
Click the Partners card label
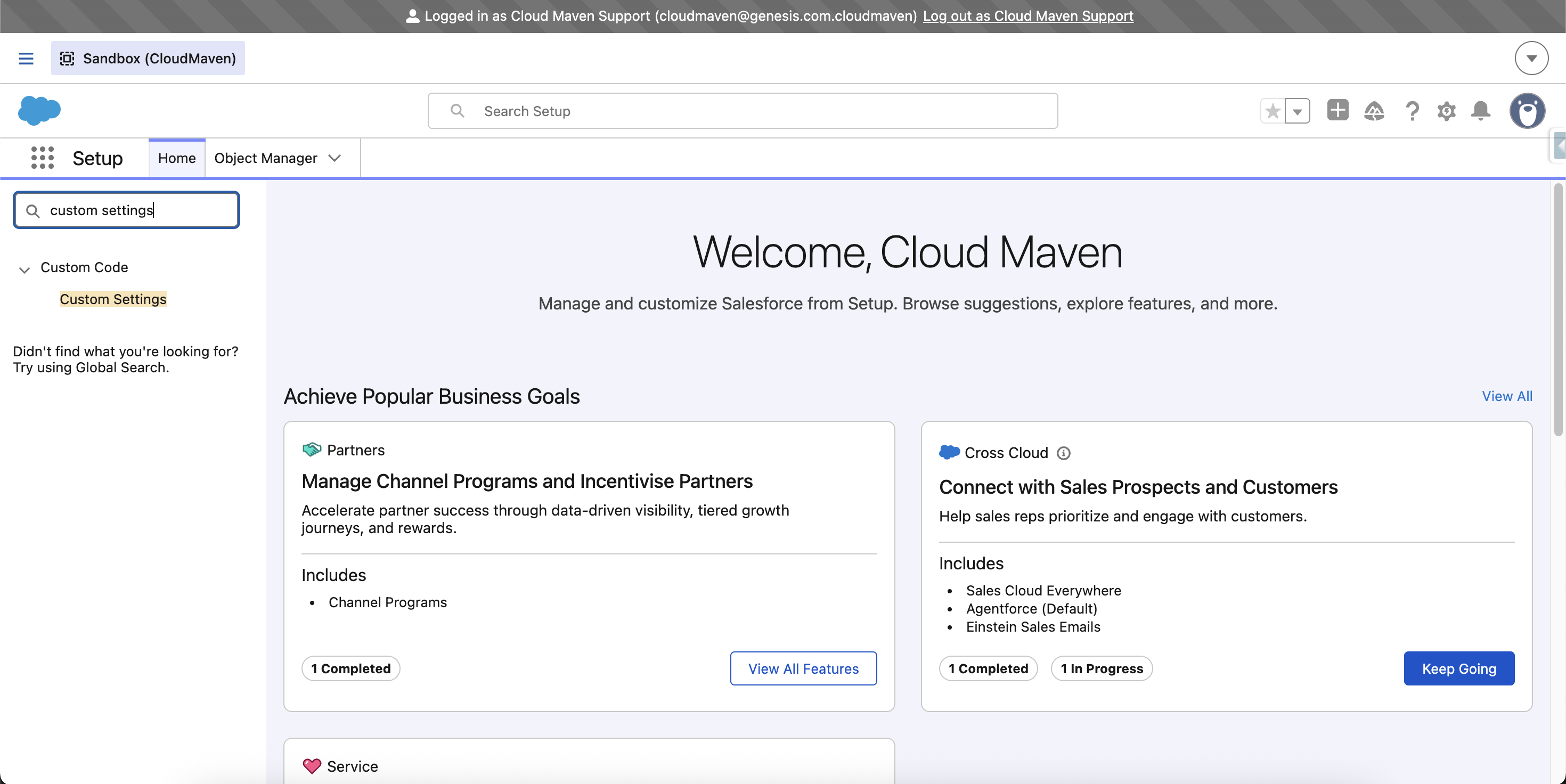pos(356,450)
